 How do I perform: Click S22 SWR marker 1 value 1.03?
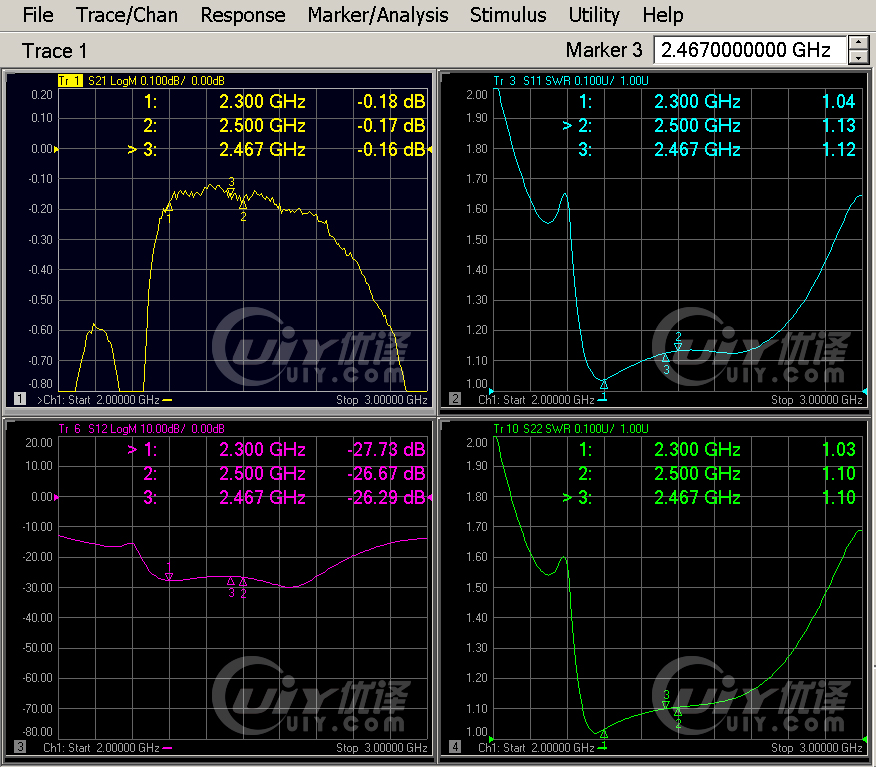839,450
